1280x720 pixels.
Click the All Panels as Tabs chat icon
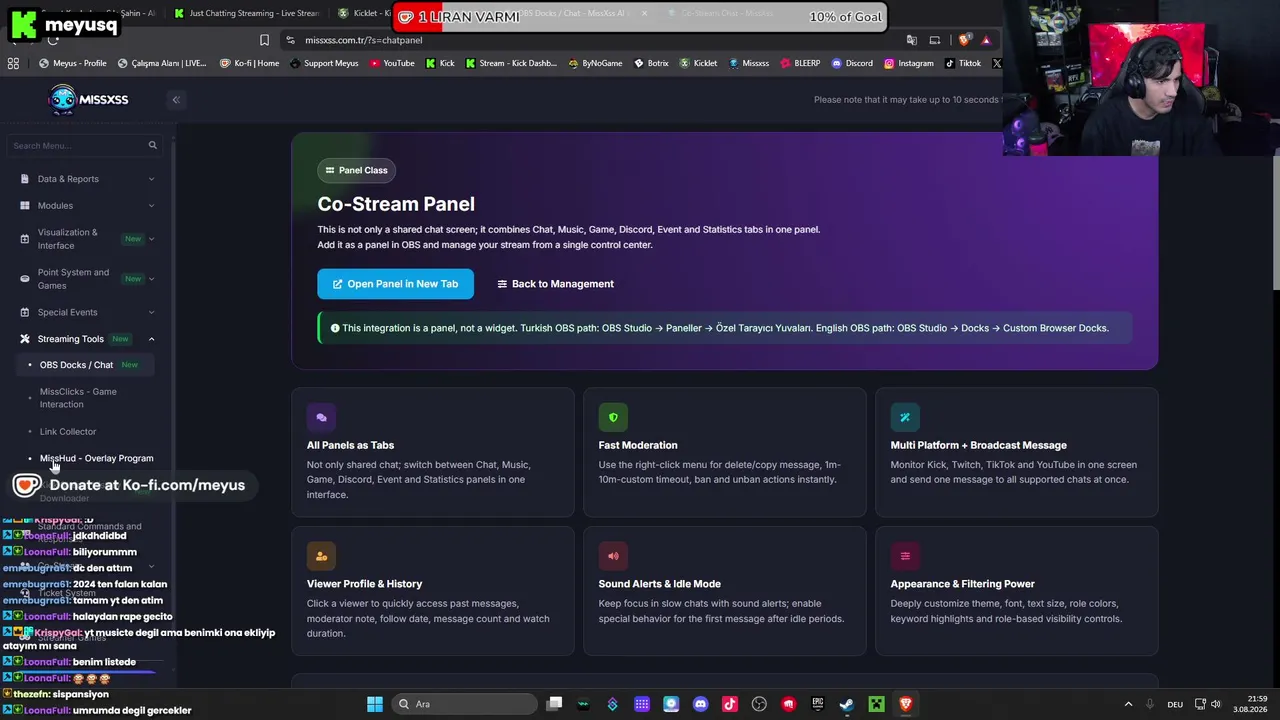pyautogui.click(x=321, y=417)
